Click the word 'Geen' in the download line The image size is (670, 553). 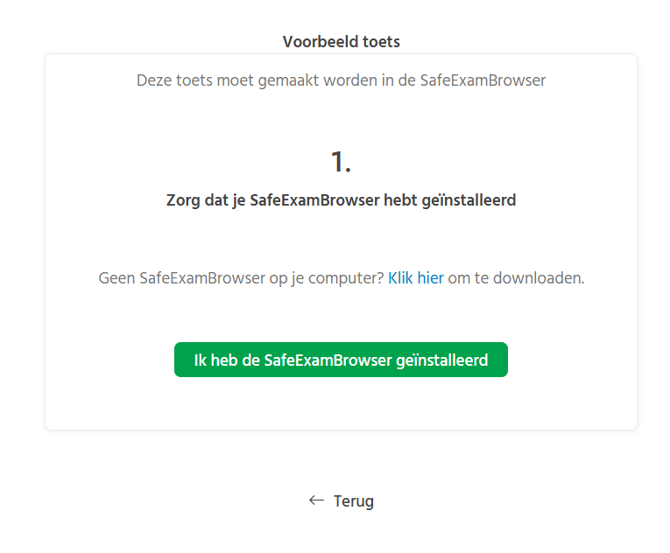point(116,278)
